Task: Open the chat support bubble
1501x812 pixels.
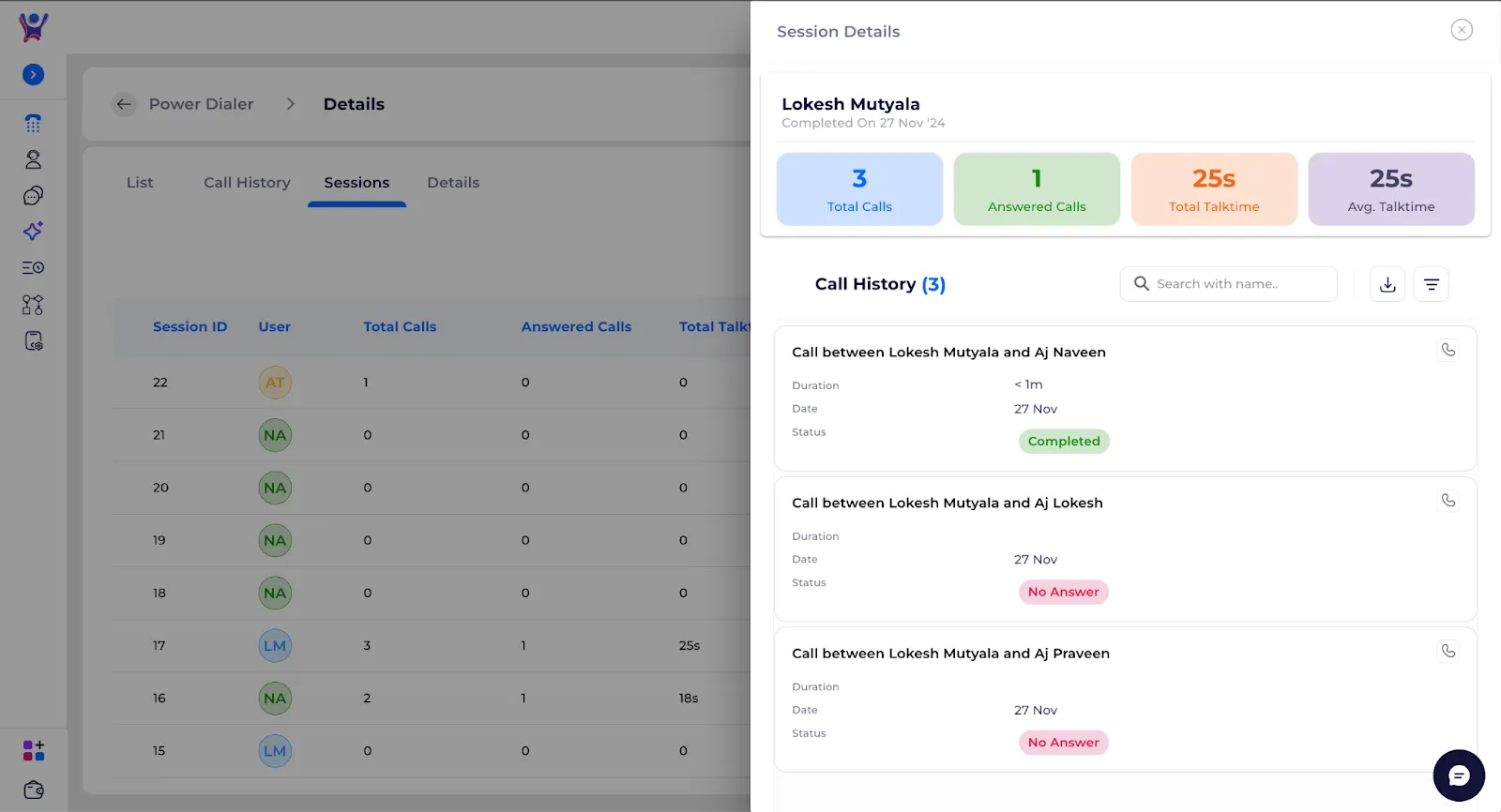Action: coord(1459,775)
